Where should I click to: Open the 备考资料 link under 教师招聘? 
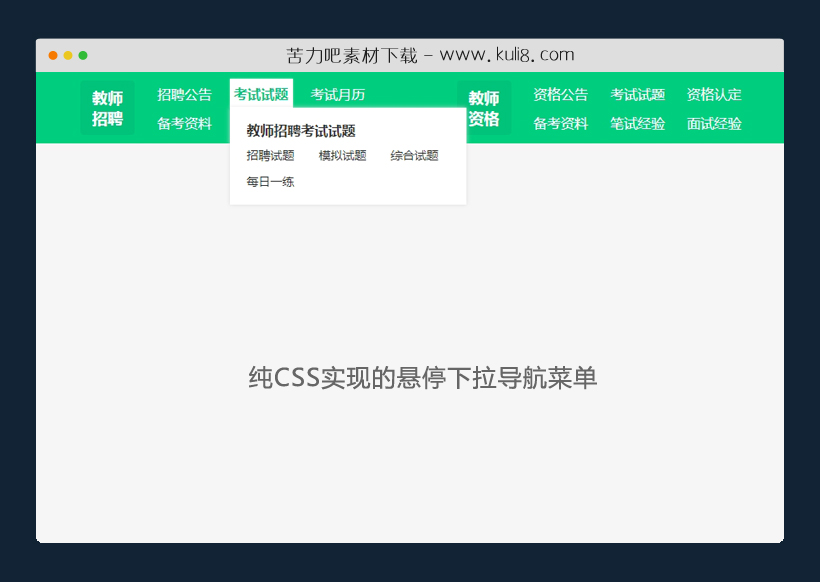185,123
